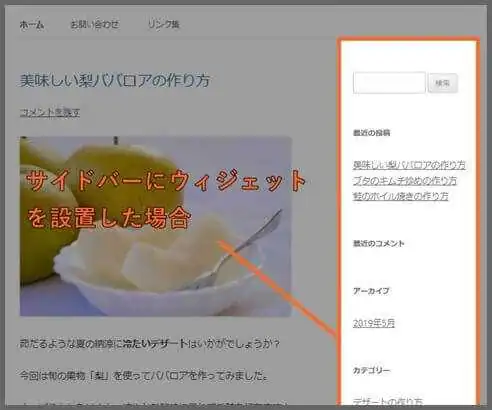Open the 2019年5月 archive link
The image size is (492, 410).
374,323
